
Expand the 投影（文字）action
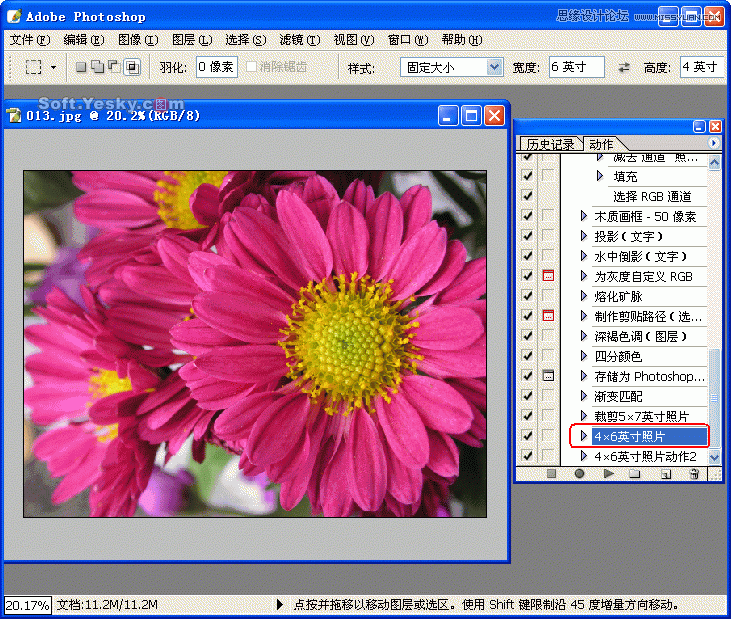click(584, 236)
